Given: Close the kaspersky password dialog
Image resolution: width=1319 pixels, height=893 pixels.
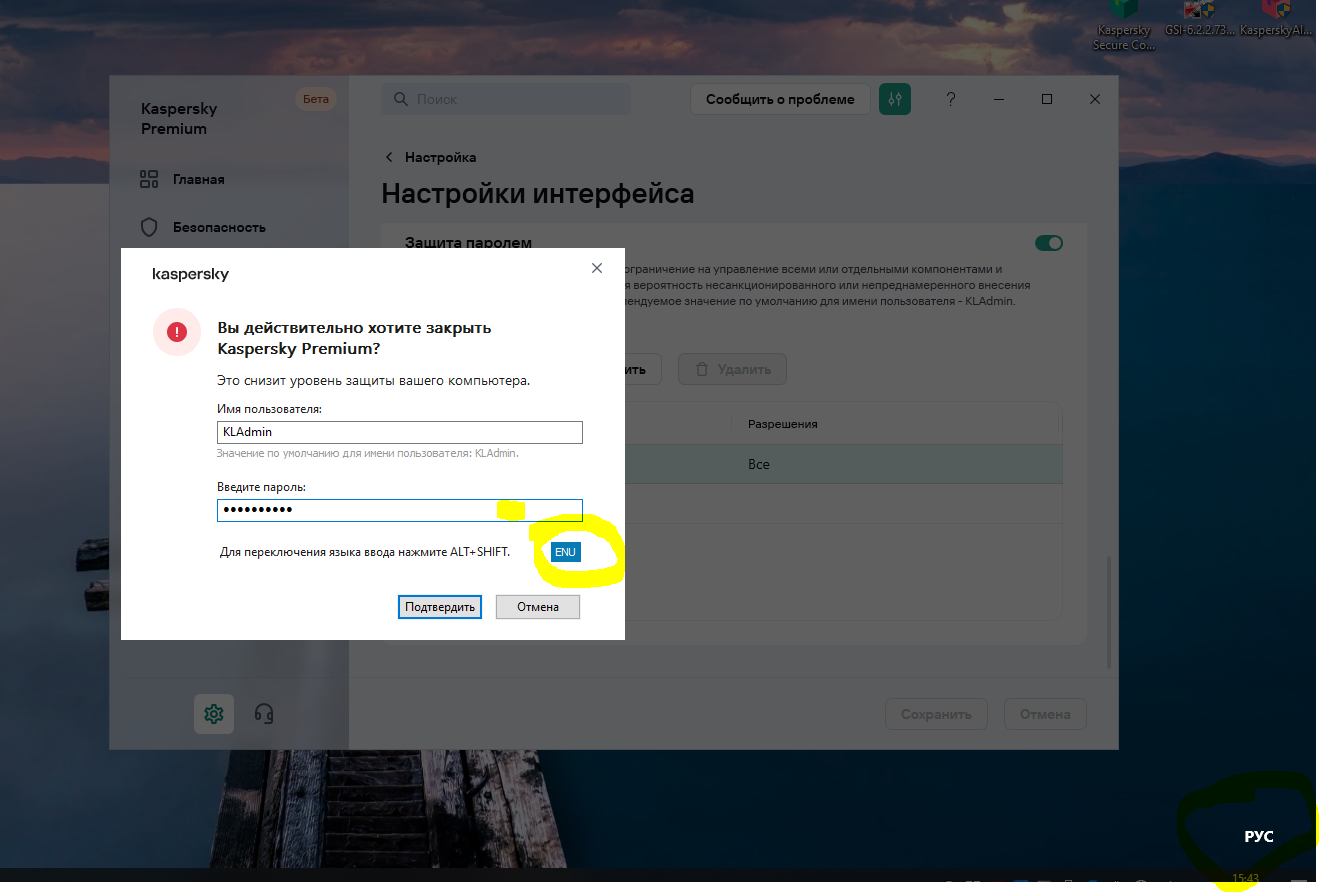Looking at the screenshot, I should click(597, 268).
